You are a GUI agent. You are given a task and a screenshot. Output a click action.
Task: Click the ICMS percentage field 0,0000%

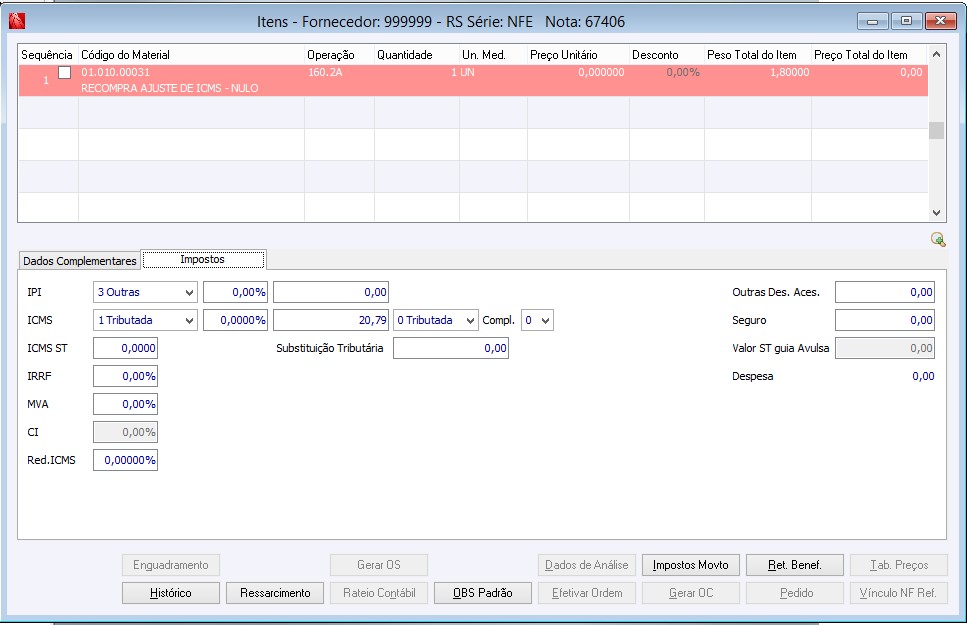[x=236, y=320]
